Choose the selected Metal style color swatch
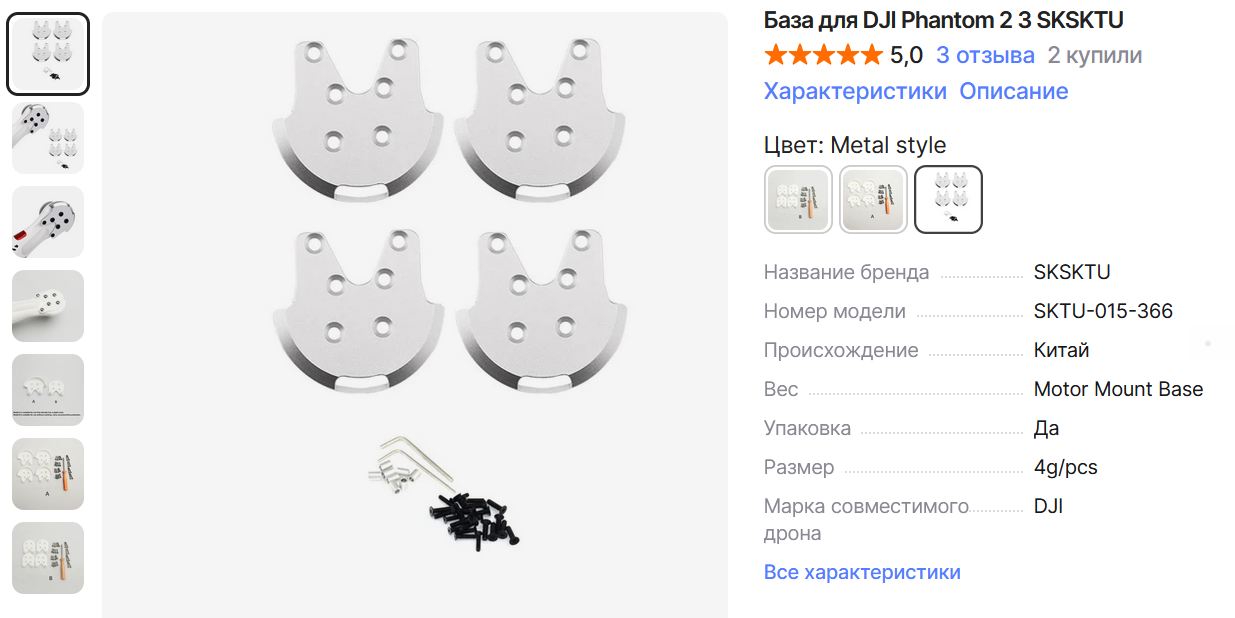Screen dimensions: 1235x618 tap(949, 199)
